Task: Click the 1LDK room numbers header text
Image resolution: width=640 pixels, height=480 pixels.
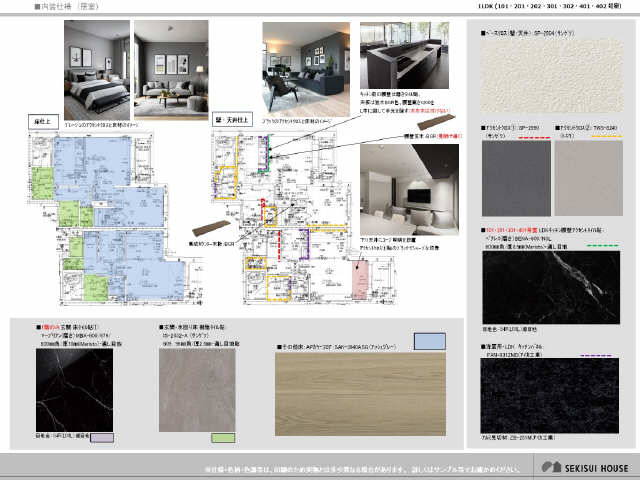Action: 549,6
